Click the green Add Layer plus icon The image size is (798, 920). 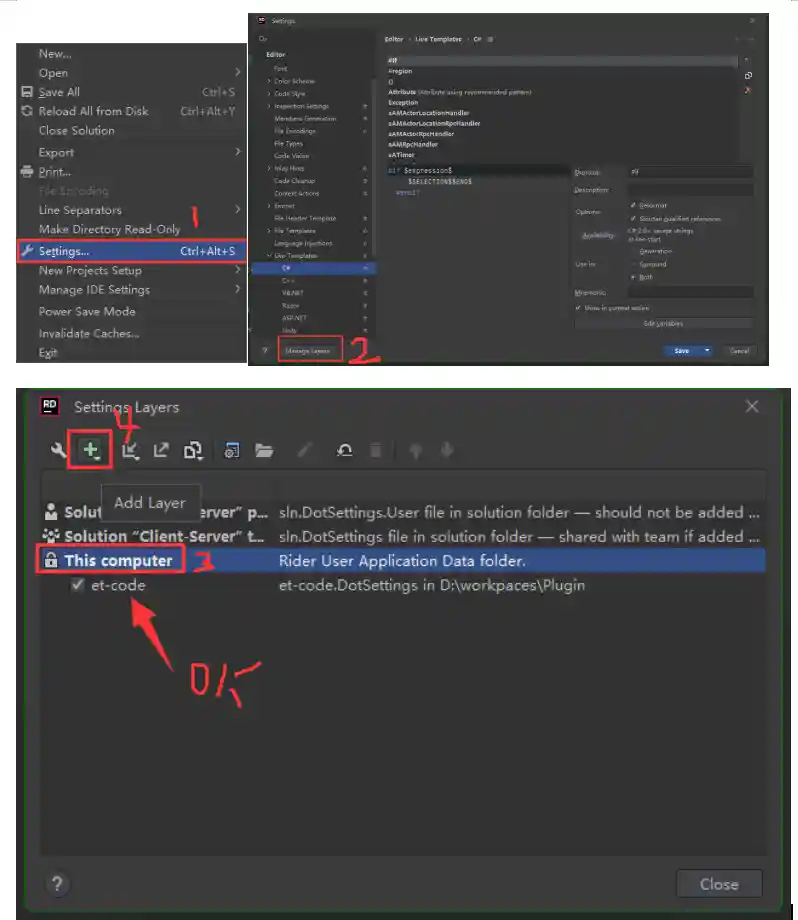tap(90, 450)
